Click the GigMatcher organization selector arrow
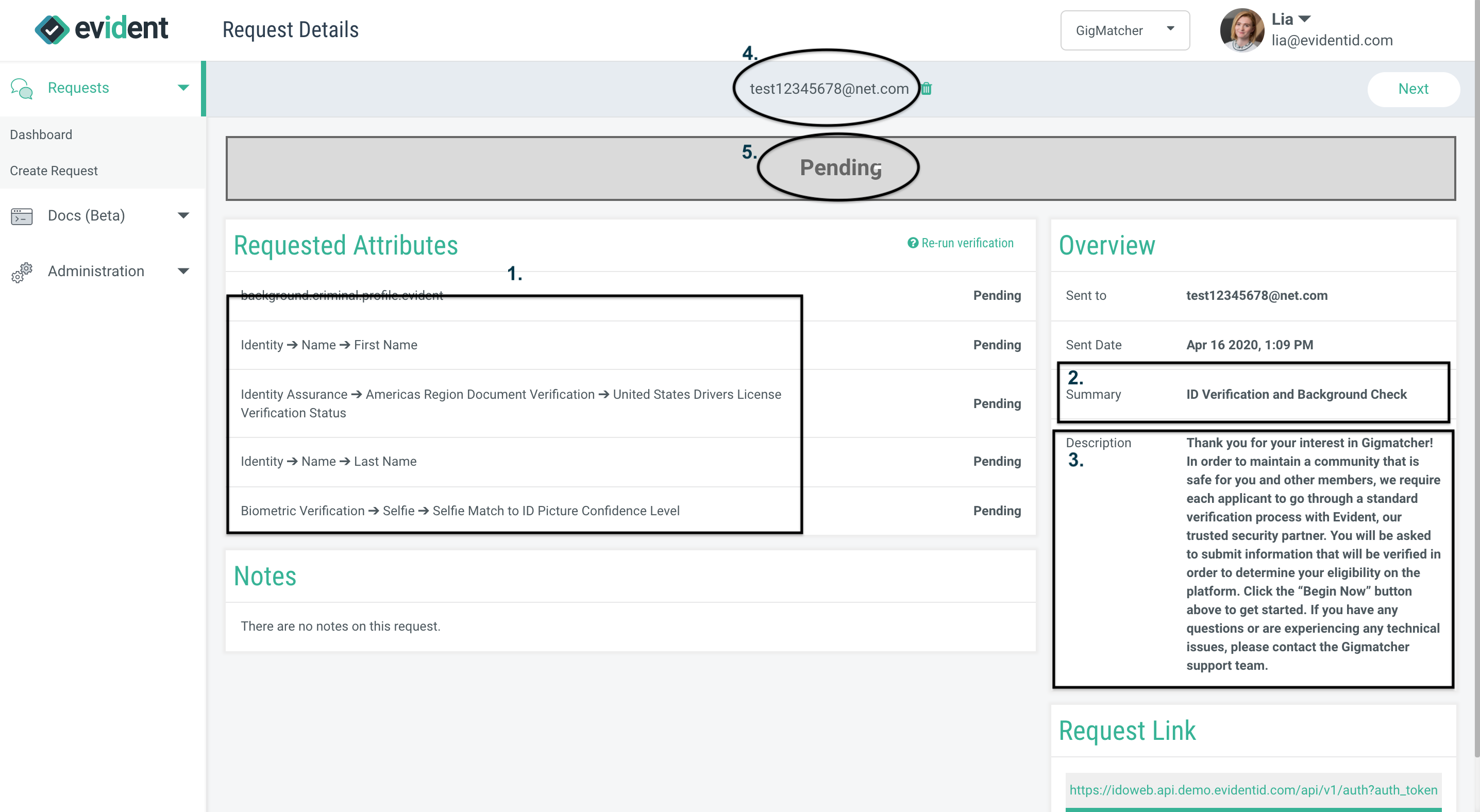This screenshot has height=812, width=1480. coord(1171,30)
